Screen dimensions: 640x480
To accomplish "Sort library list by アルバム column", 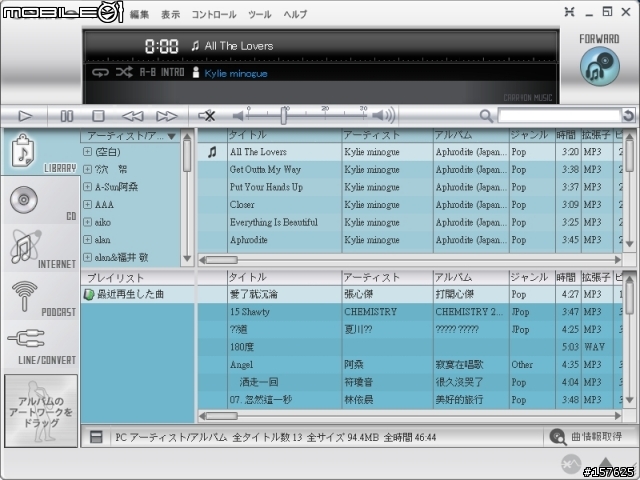I will point(471,135).
